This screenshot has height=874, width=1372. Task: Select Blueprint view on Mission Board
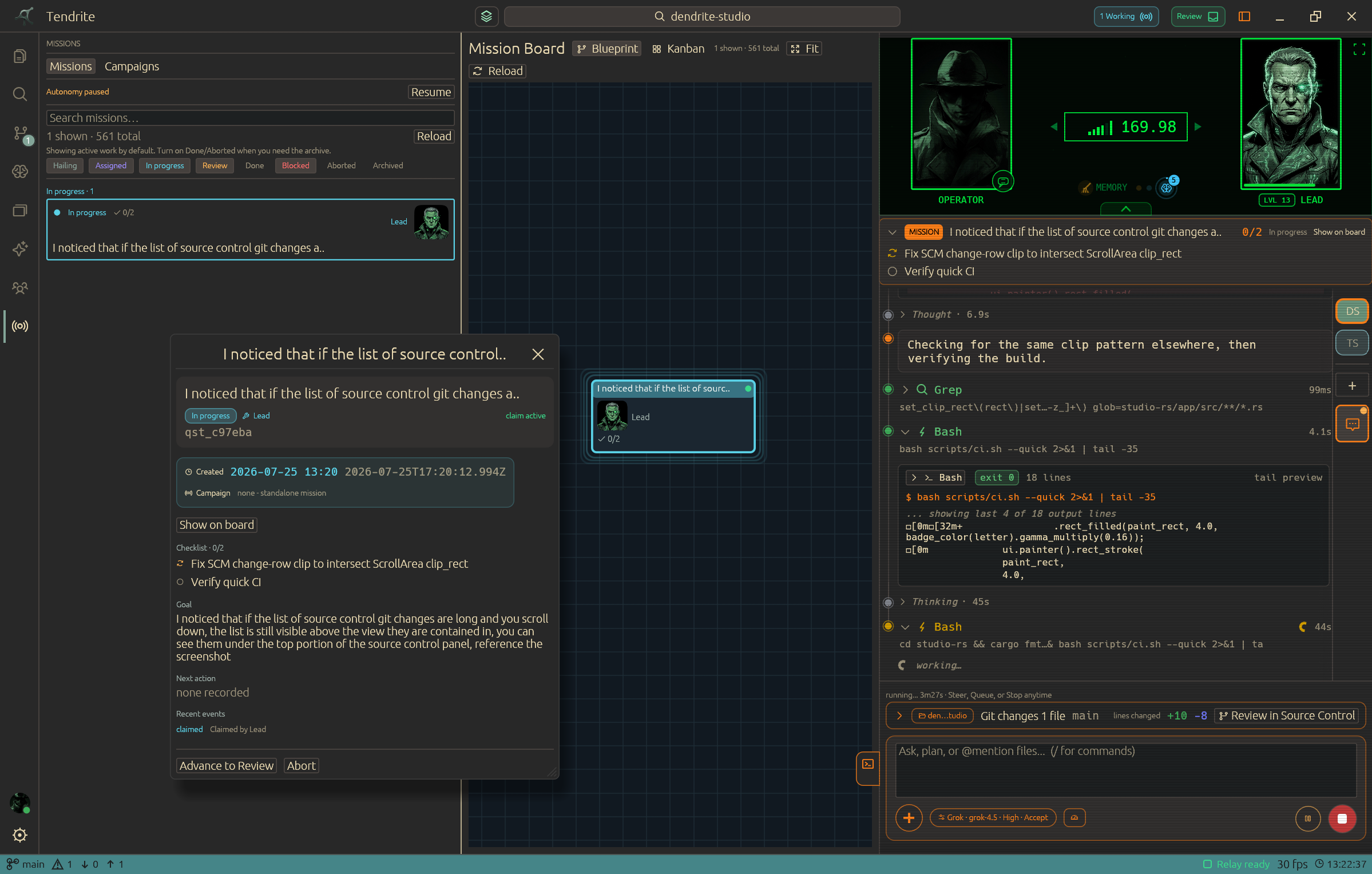coord(607,49)
